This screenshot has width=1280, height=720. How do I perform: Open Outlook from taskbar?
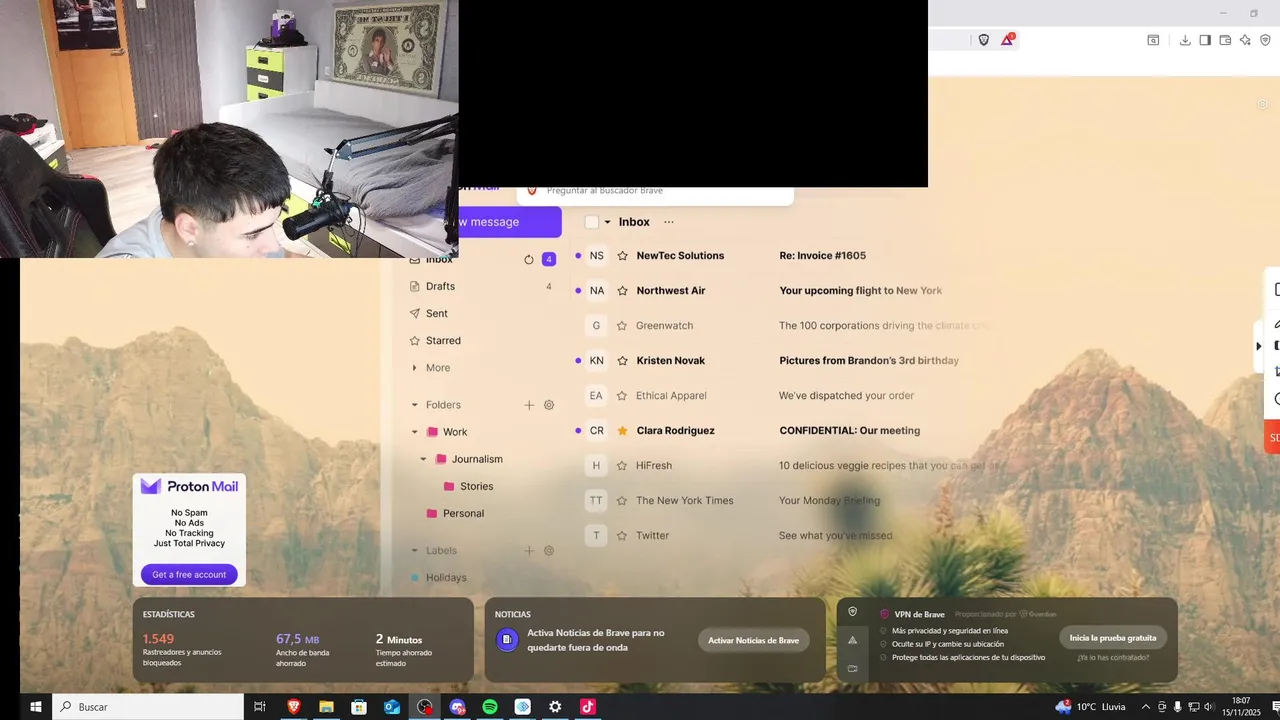click(392, 707)
